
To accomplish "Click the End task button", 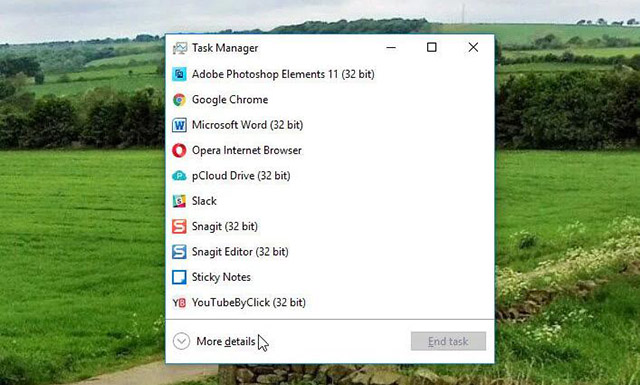I will [x=448, y=341].
